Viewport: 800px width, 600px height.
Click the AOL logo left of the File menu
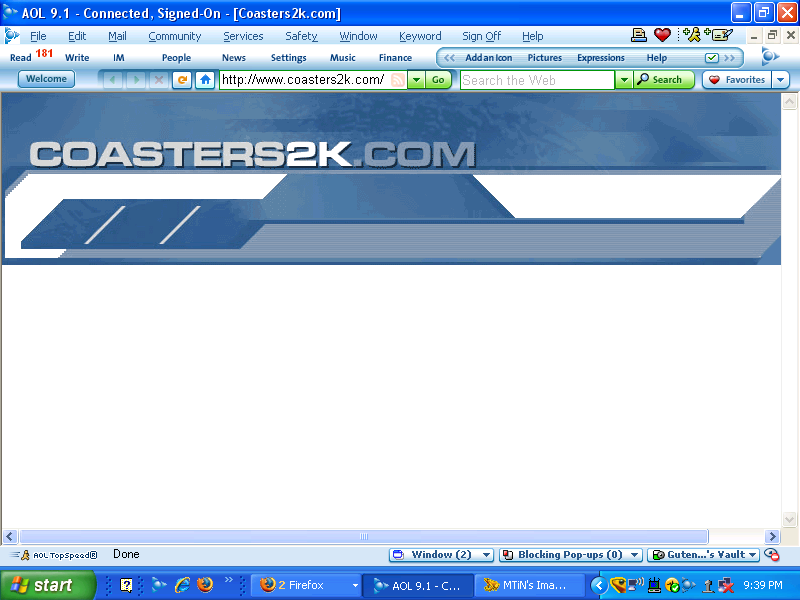pyautogui.click(x=11, y=36)
